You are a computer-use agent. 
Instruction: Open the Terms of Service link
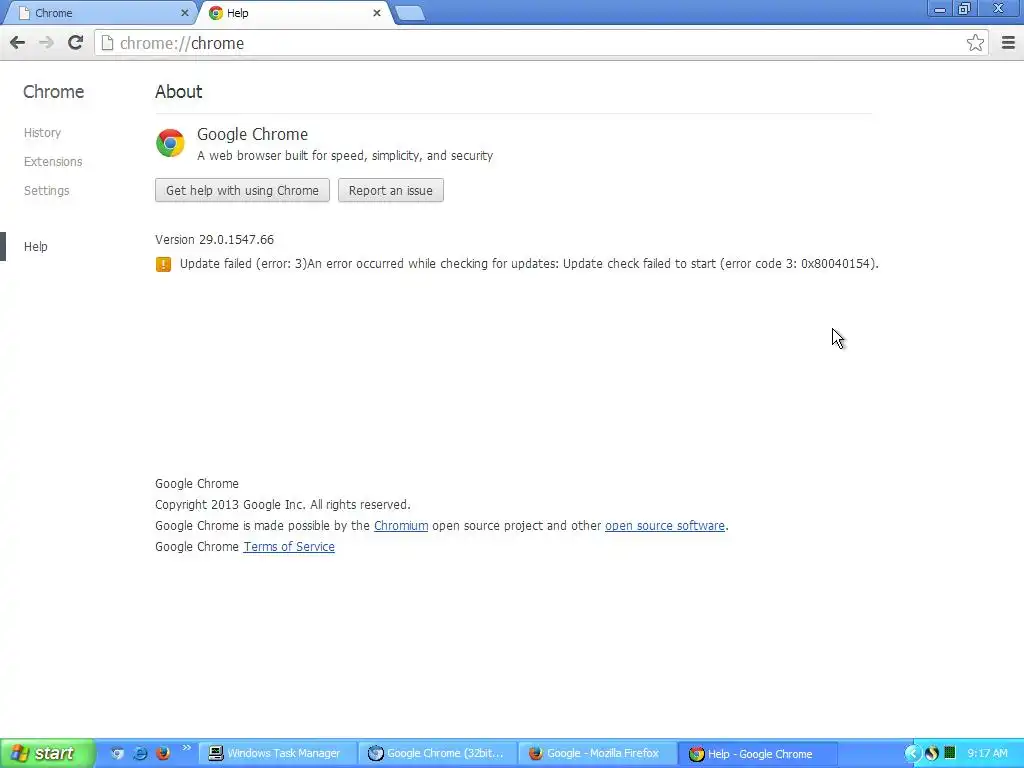pos(289,547)
